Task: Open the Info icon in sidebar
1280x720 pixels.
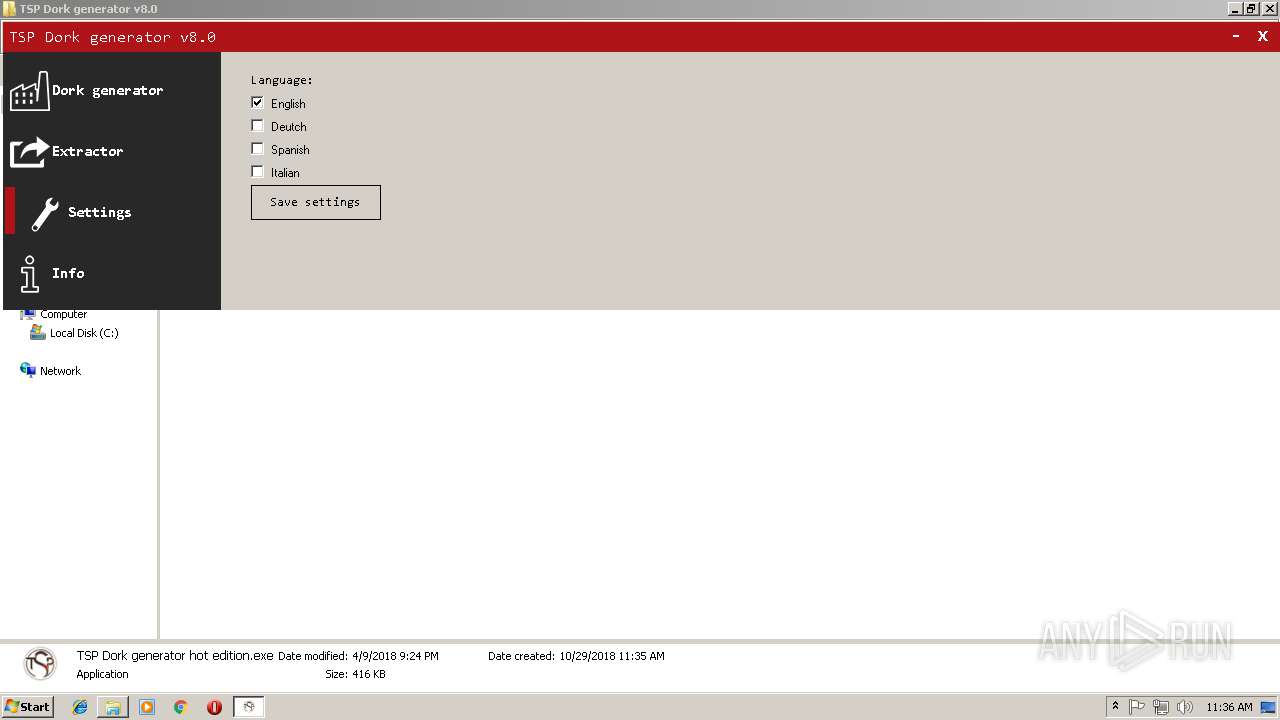Action: pos(30,274)
